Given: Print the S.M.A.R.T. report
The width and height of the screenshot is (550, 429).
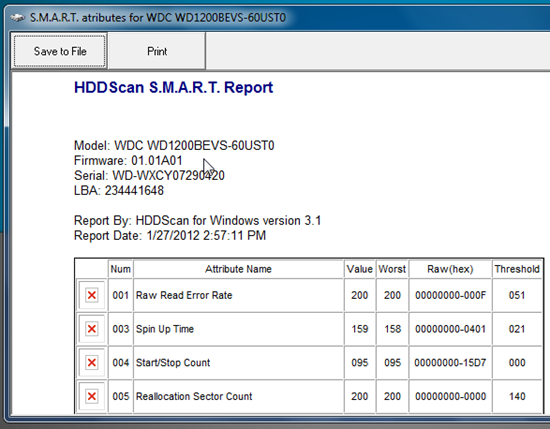Looking at the screenshot, I should [x=157, y=51].
